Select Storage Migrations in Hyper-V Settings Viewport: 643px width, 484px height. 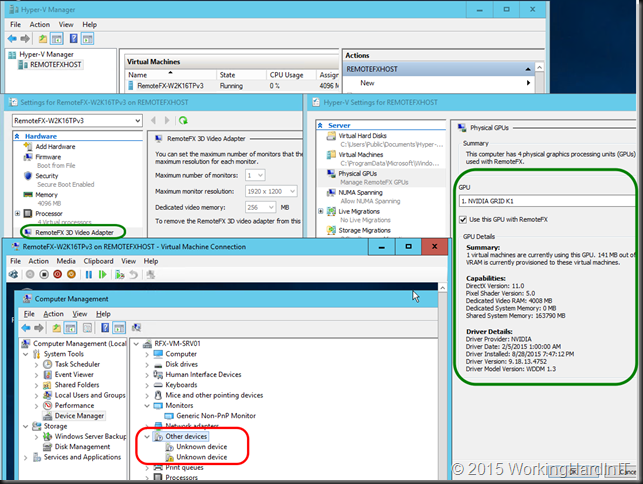pos(365,231)
